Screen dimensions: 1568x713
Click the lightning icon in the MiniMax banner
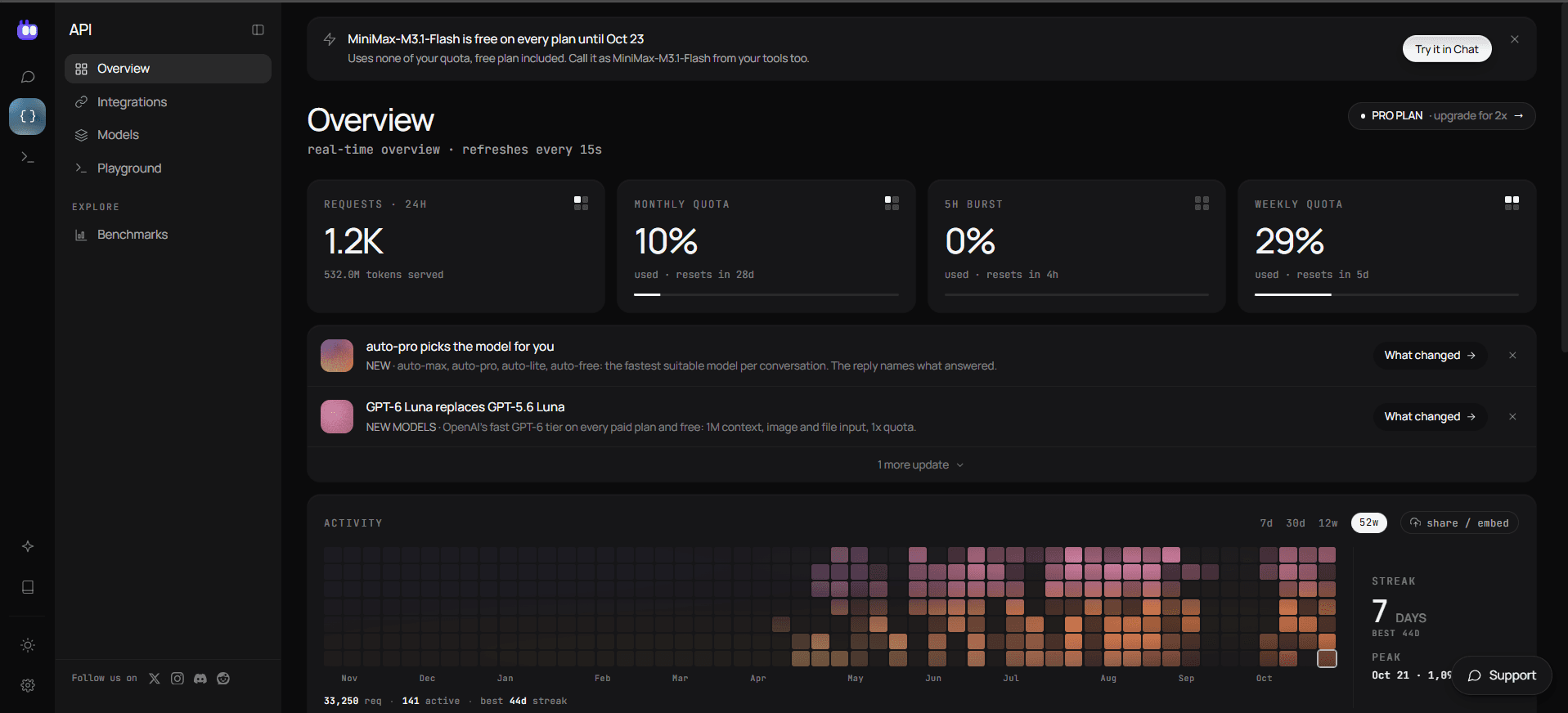(330, 39)
